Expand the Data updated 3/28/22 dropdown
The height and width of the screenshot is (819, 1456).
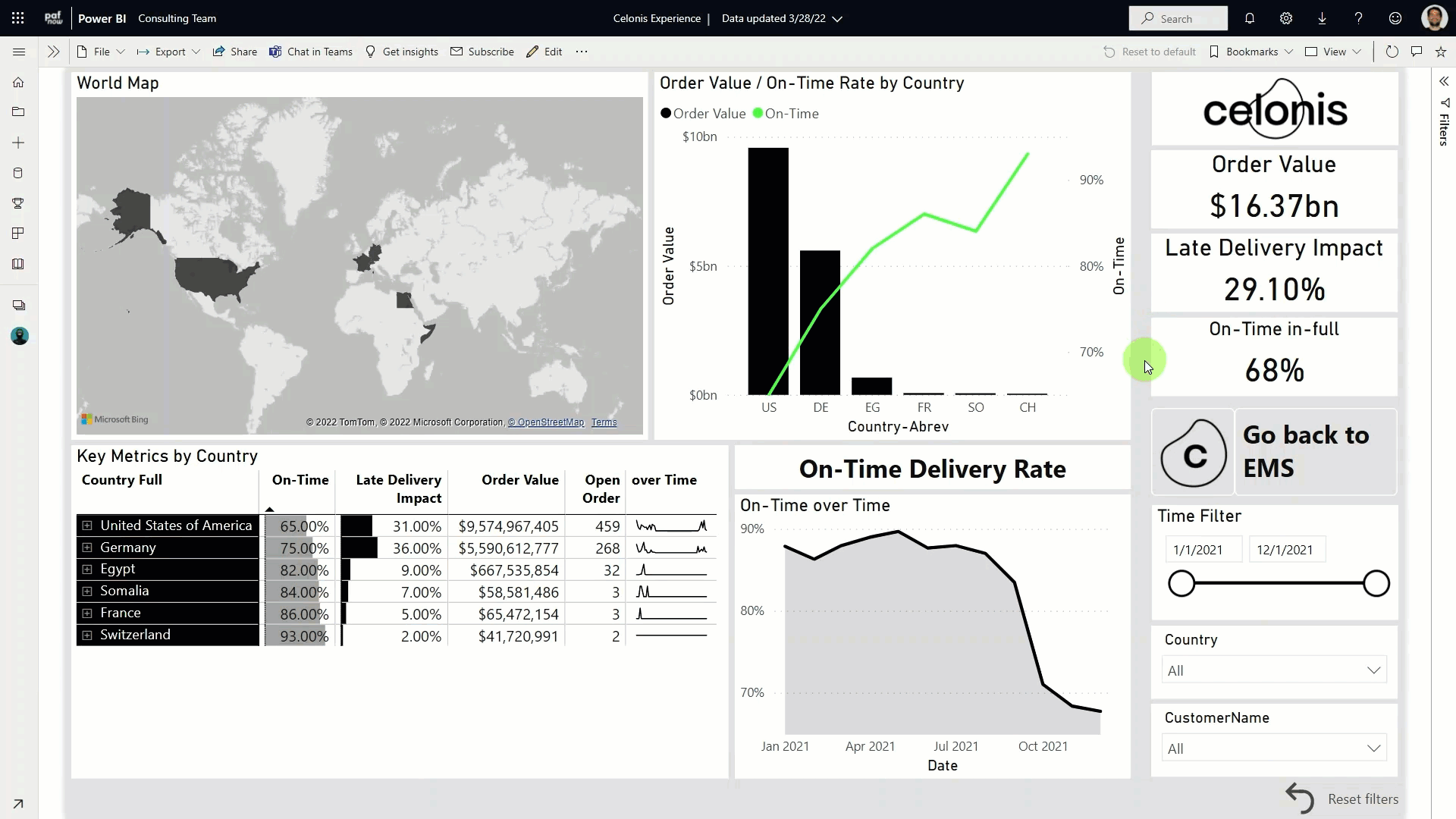click(782, 18)
